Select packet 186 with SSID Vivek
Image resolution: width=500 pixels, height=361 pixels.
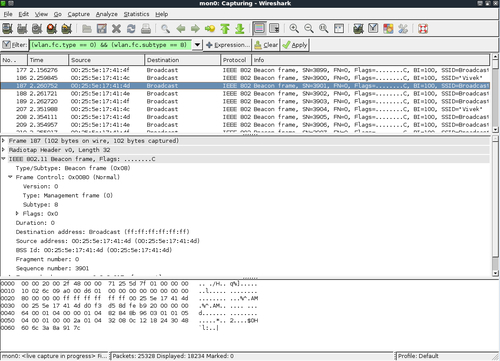(245, 78)
